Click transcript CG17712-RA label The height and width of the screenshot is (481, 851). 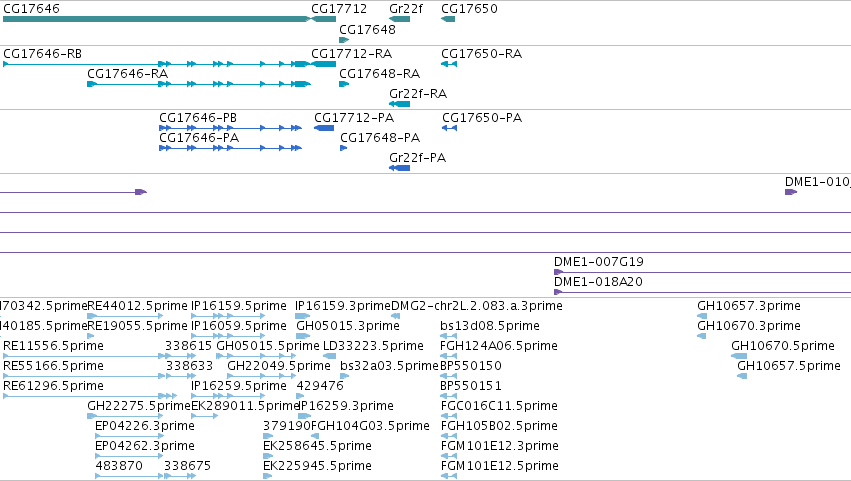[352, 54]
